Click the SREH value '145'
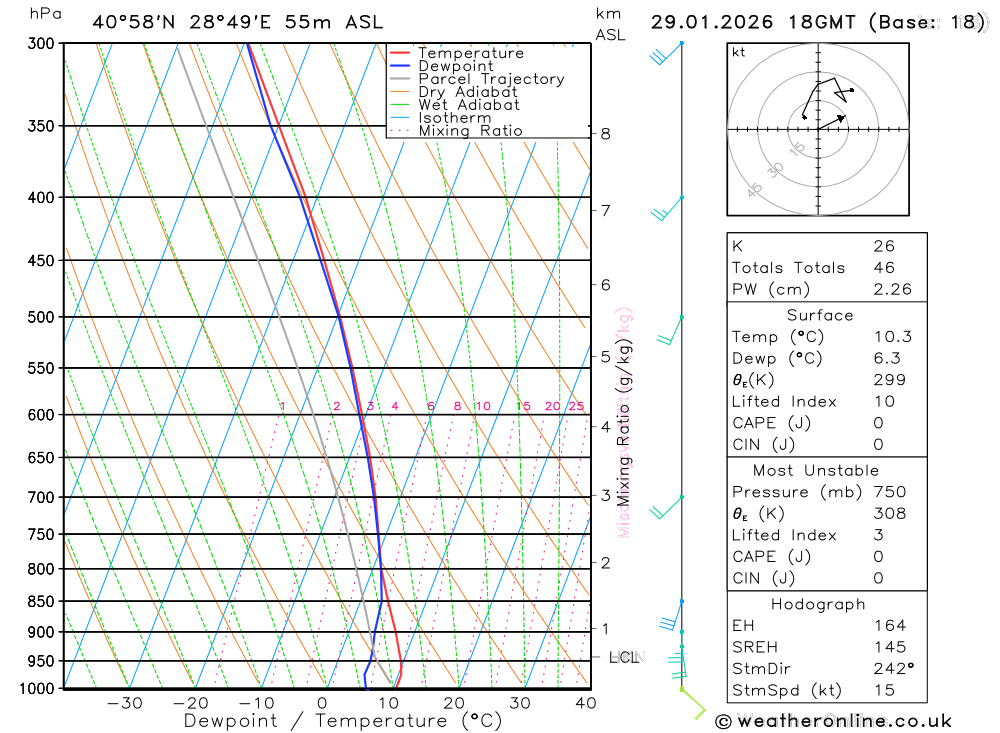The height and width of the screenshot is (733, 1000). [890, 647]
